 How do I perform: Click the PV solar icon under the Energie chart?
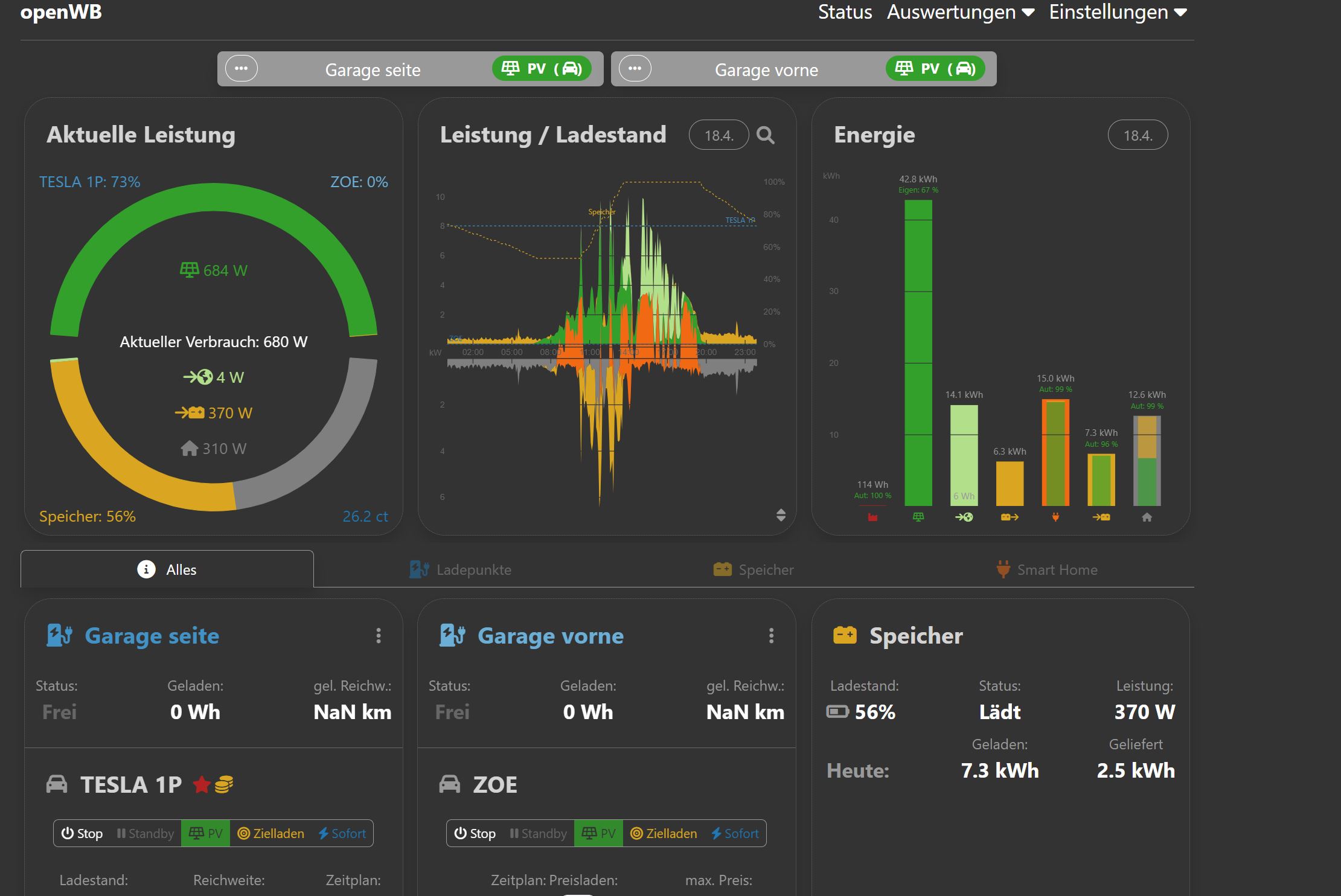click(x=918, y=517)
